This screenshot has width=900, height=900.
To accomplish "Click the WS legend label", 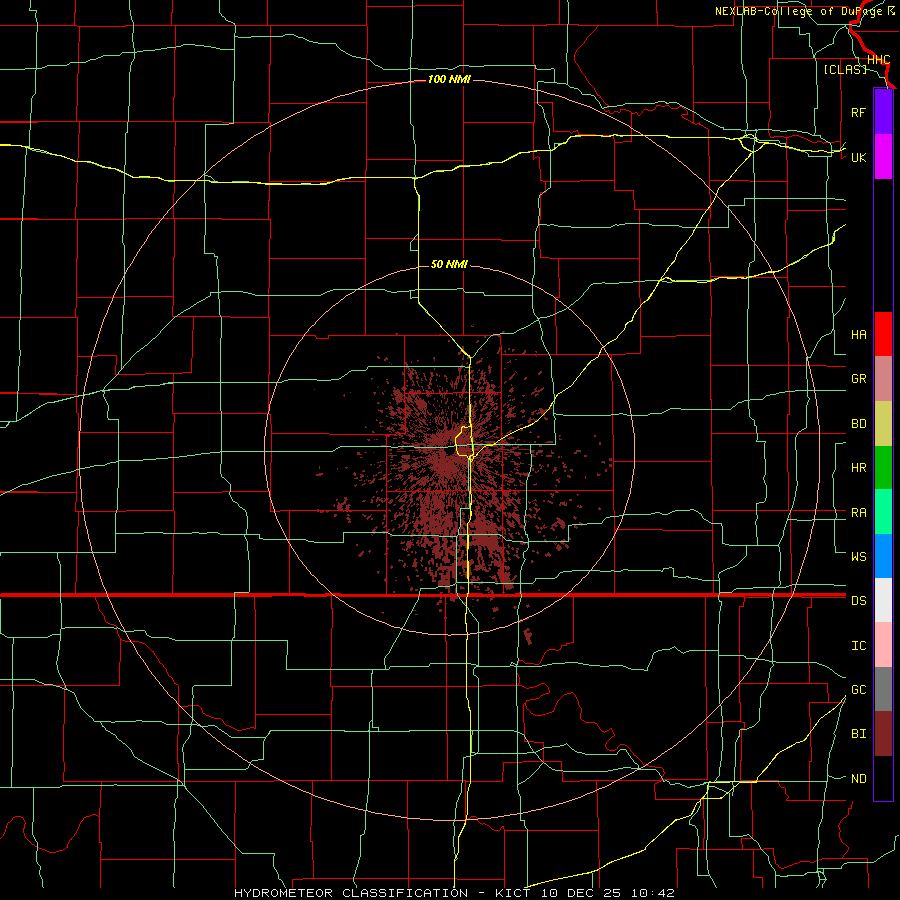I will 858,557.
